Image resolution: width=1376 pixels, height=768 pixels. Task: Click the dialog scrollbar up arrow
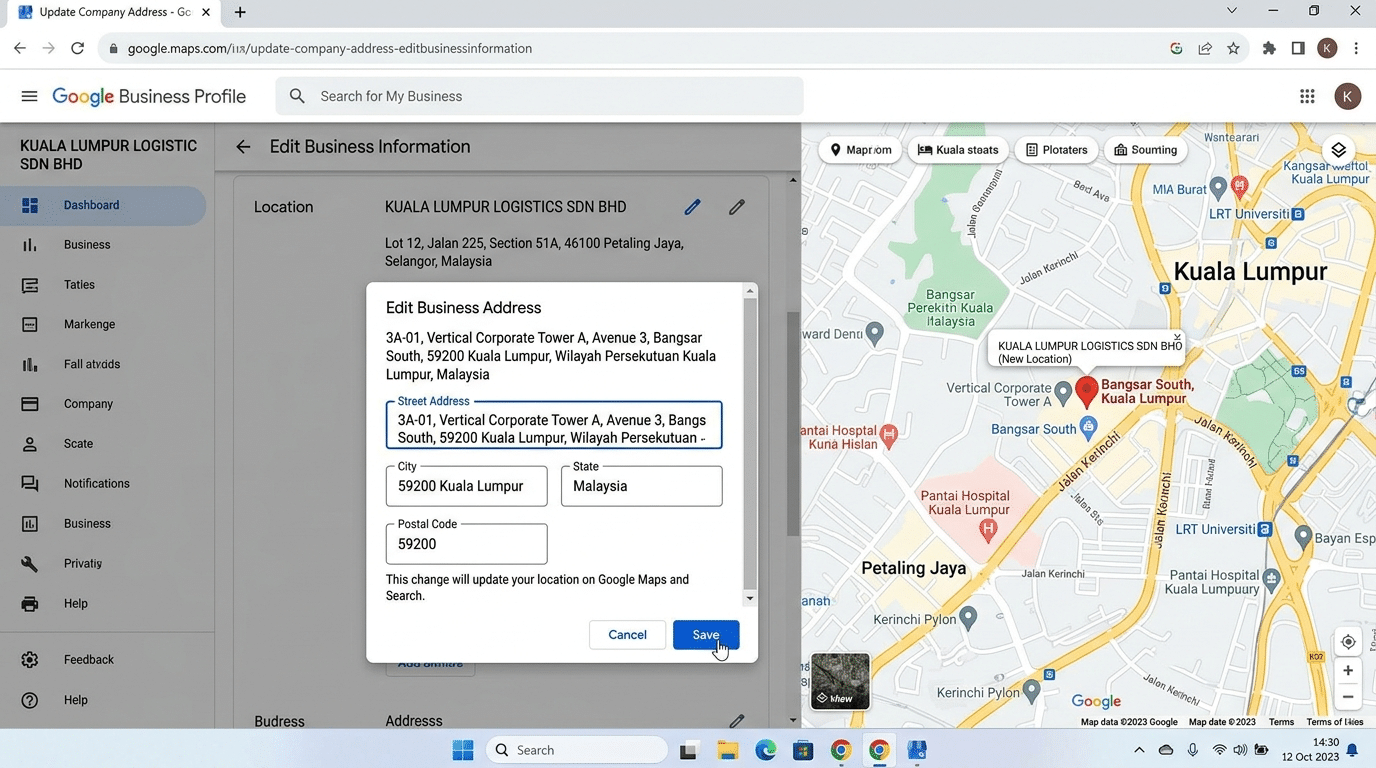click(x=750, y=291)
